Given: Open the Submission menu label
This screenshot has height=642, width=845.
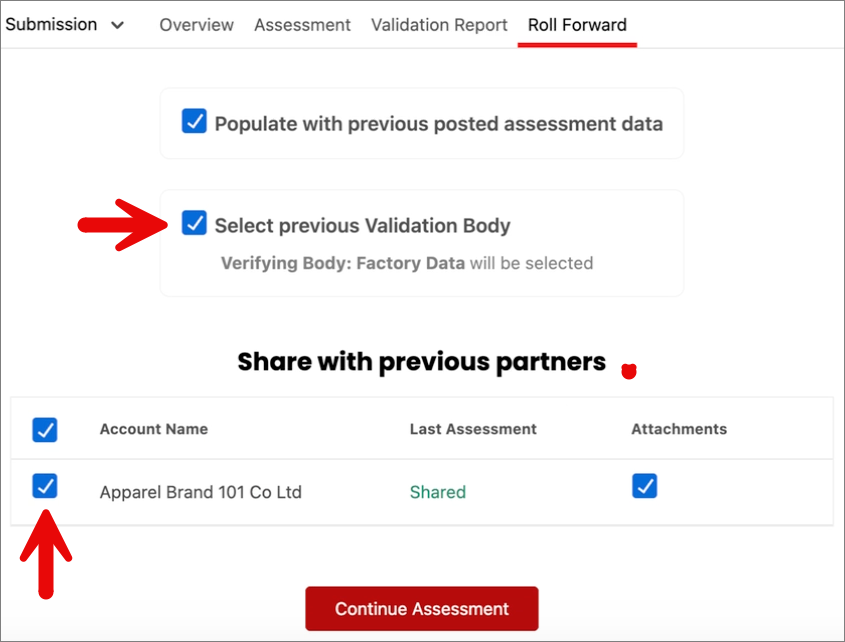Looking at the screenshot, I should tap(51, 25).
